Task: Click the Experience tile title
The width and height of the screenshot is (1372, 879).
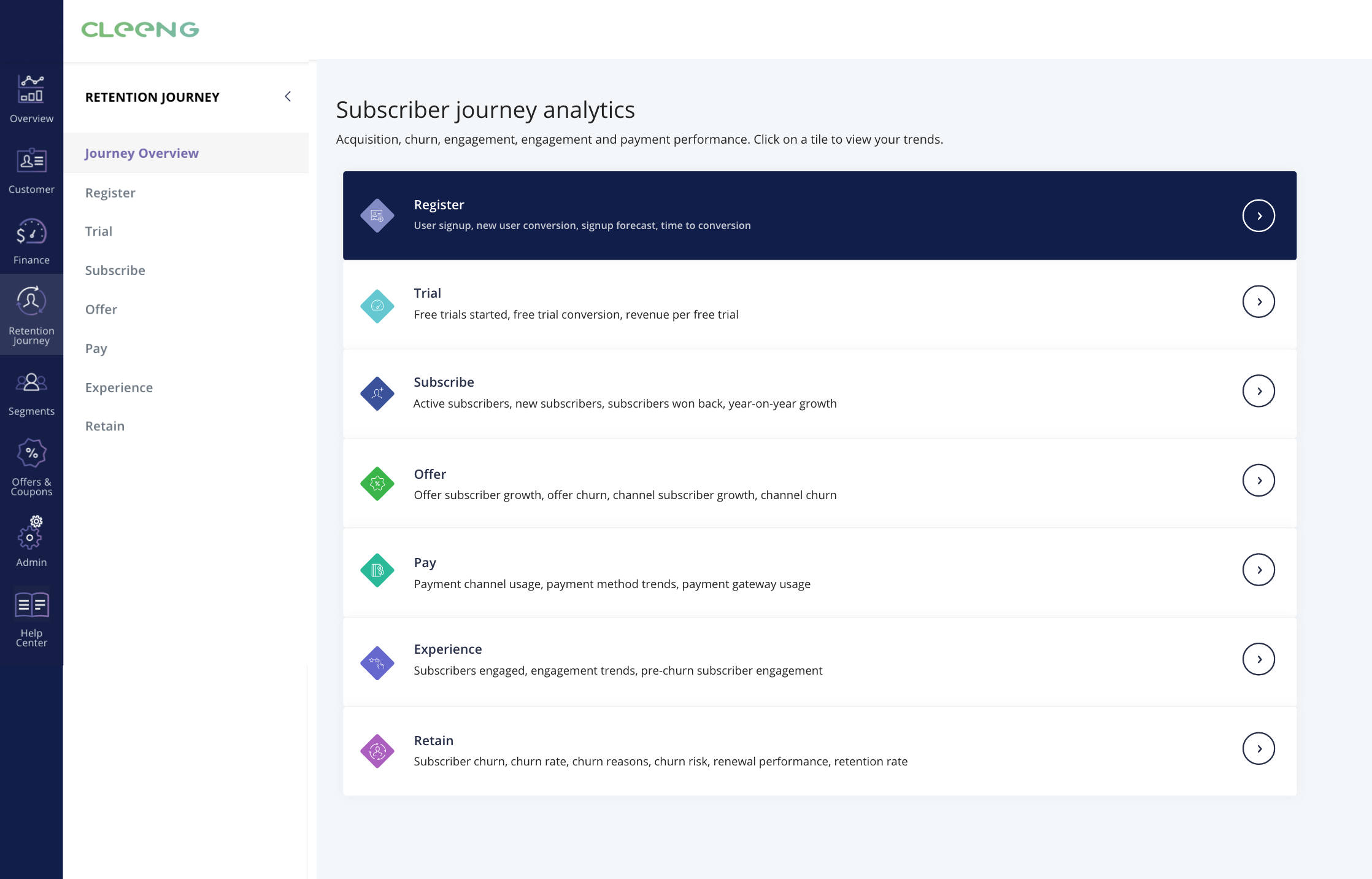Action: (447, 649)
